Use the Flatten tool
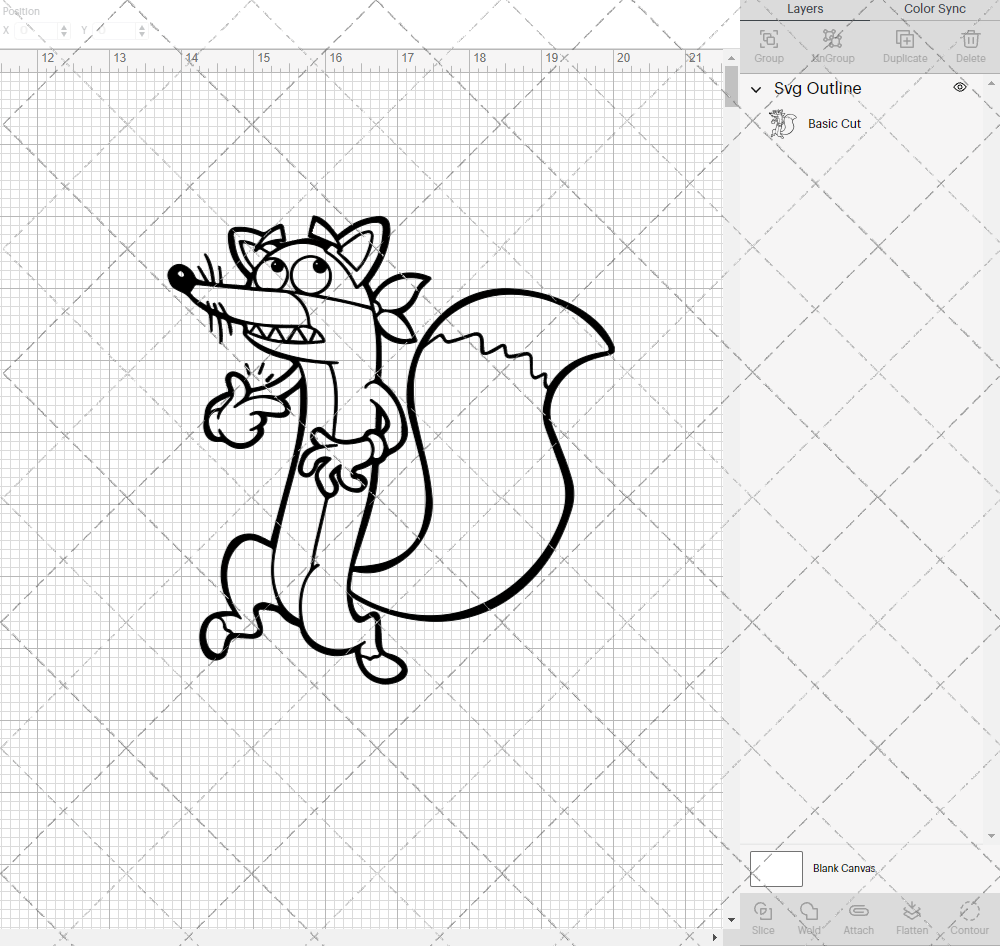Image resolution: width=1000 pixels, height=946 pixels. [912, 917]
